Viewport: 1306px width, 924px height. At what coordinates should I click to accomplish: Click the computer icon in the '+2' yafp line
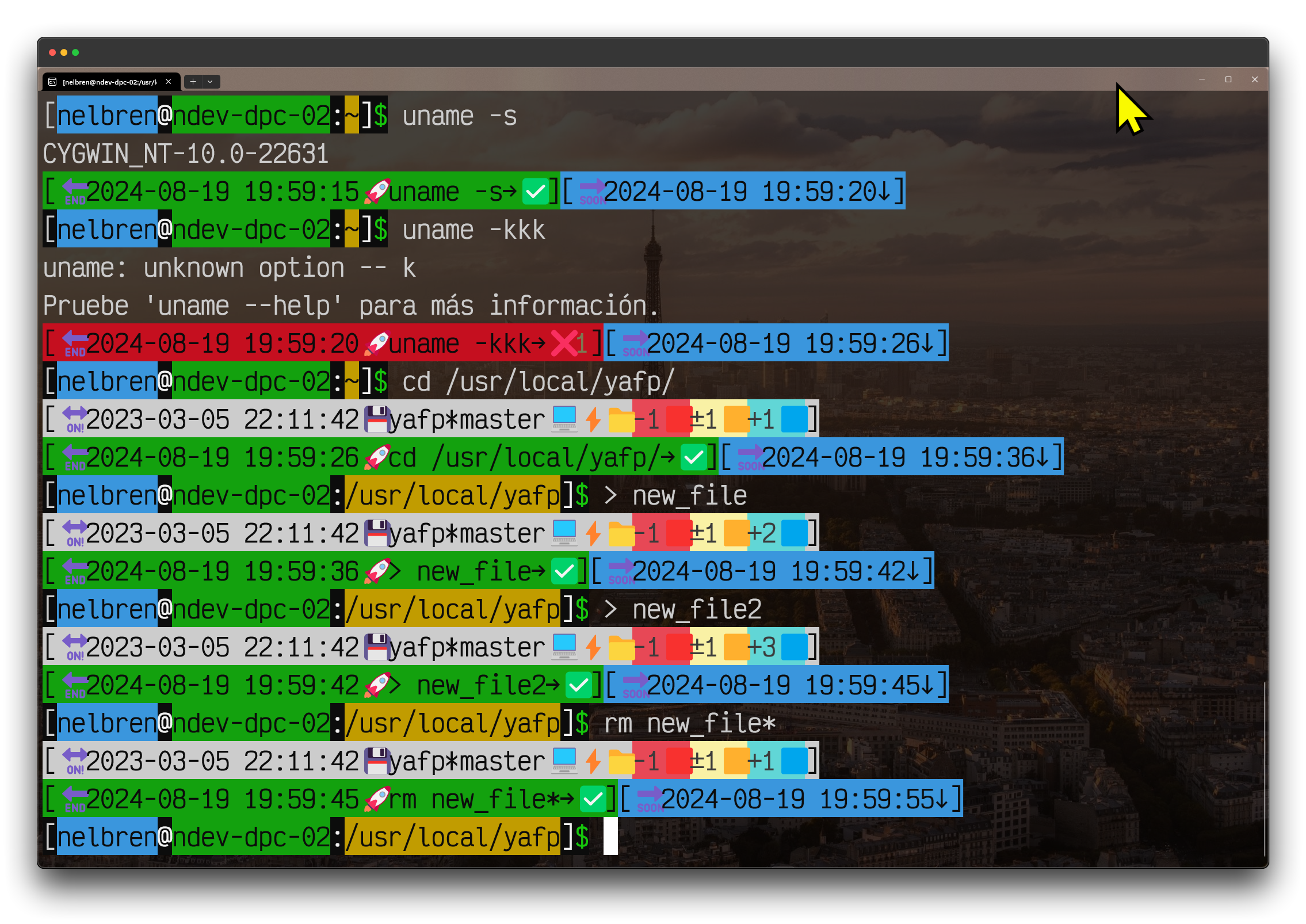pos(564,533)
